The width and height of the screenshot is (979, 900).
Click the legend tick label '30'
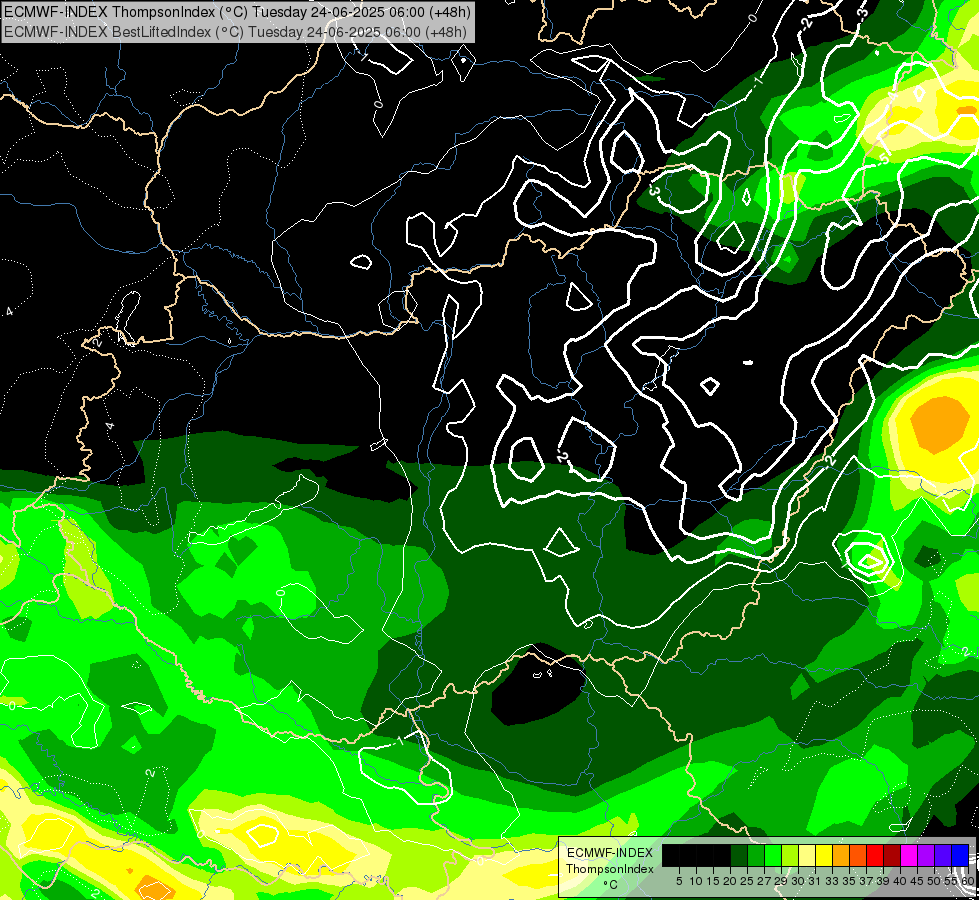(x=798, y=881)
